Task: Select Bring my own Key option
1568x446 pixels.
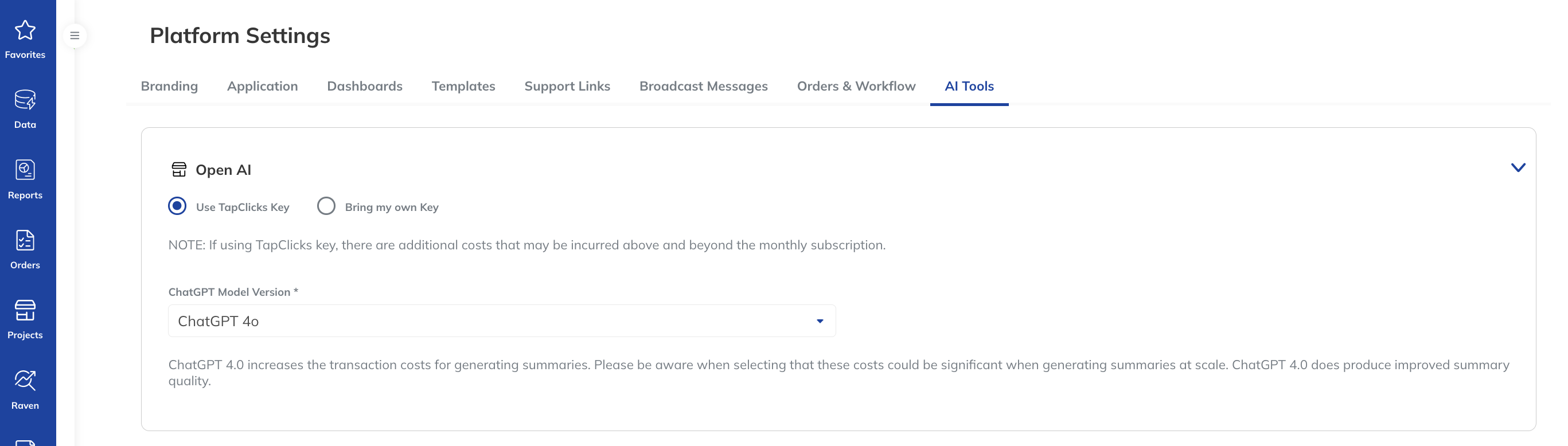Action: coord(326,206)
